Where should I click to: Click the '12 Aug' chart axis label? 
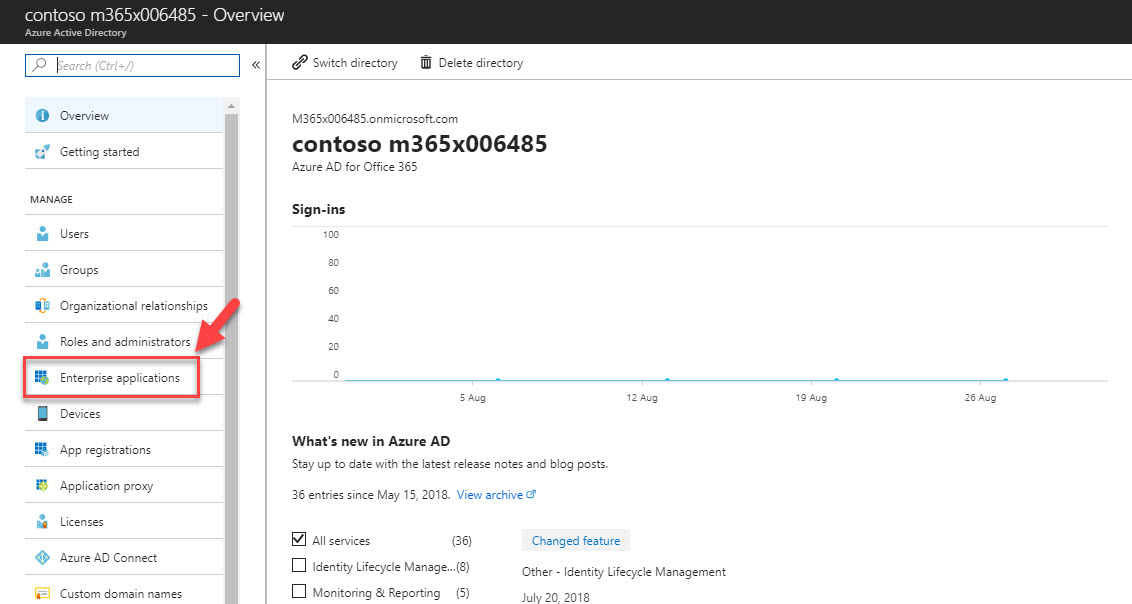click(x=642, y=398)
